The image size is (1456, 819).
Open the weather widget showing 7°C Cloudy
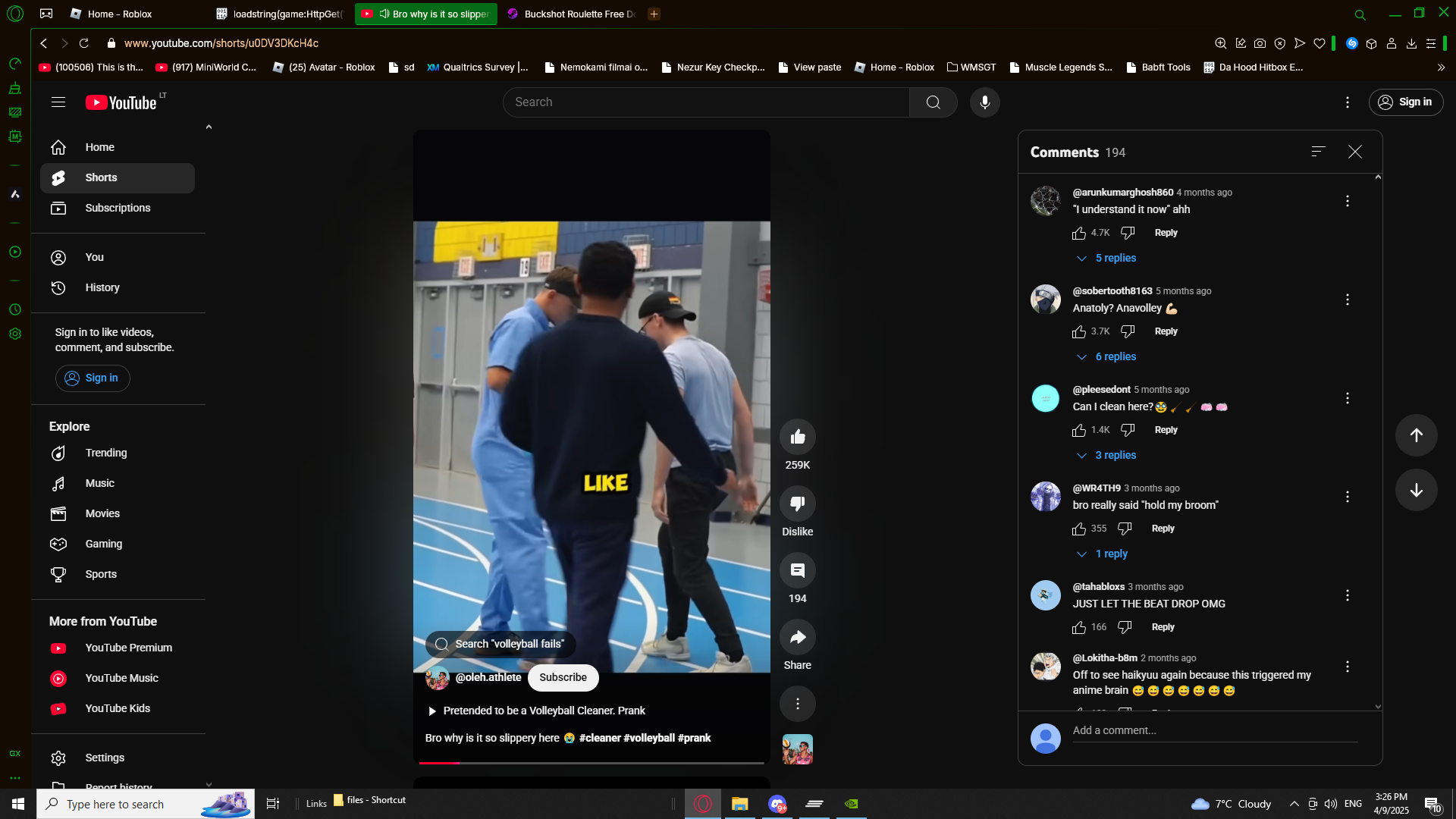pos(1231,804)
